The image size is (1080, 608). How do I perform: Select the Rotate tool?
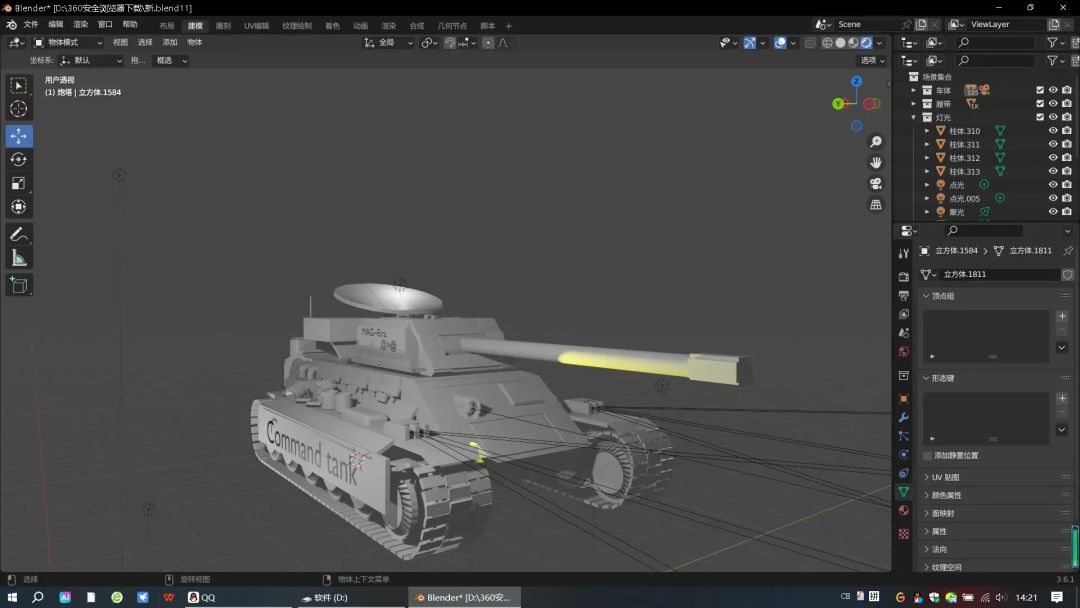(19, 160)
